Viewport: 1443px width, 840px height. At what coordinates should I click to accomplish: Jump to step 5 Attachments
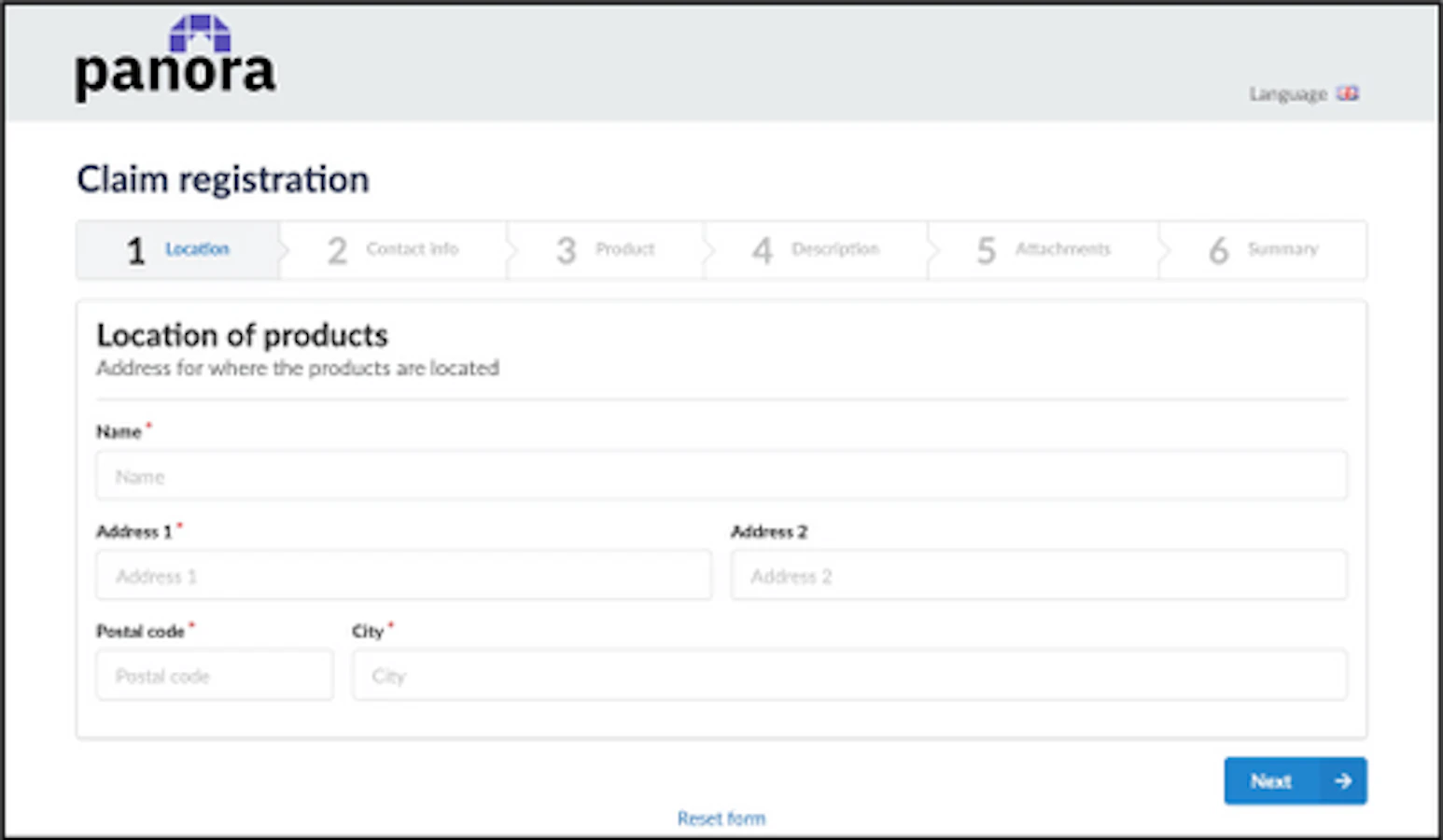[1044, 250]
